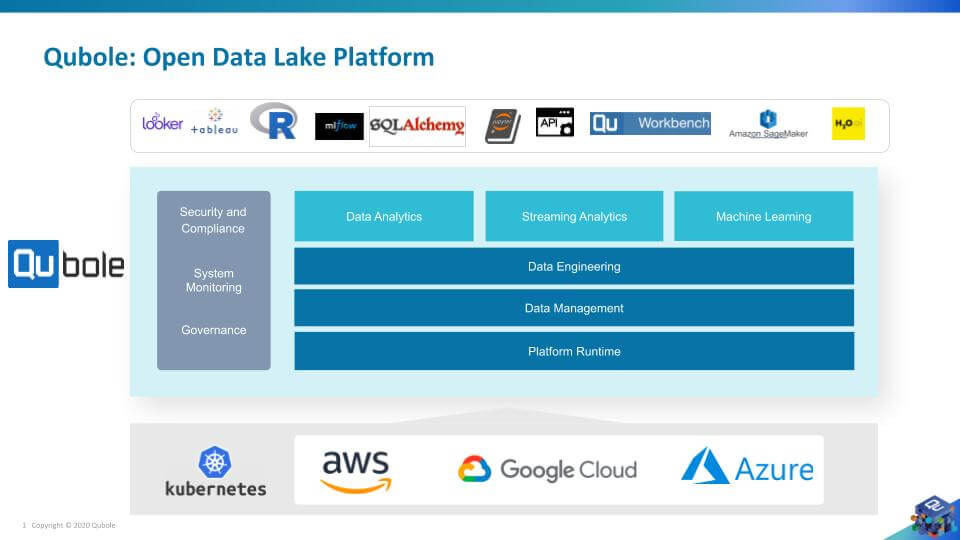The height and width of the screenshot is (540, 960).
Task: Select the Data Management bar
Action: (x=574, y=308)
